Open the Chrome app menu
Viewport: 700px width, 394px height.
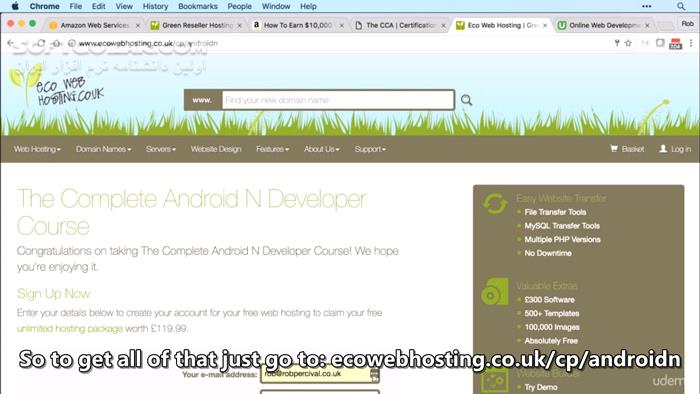click(x=45, y=6)
